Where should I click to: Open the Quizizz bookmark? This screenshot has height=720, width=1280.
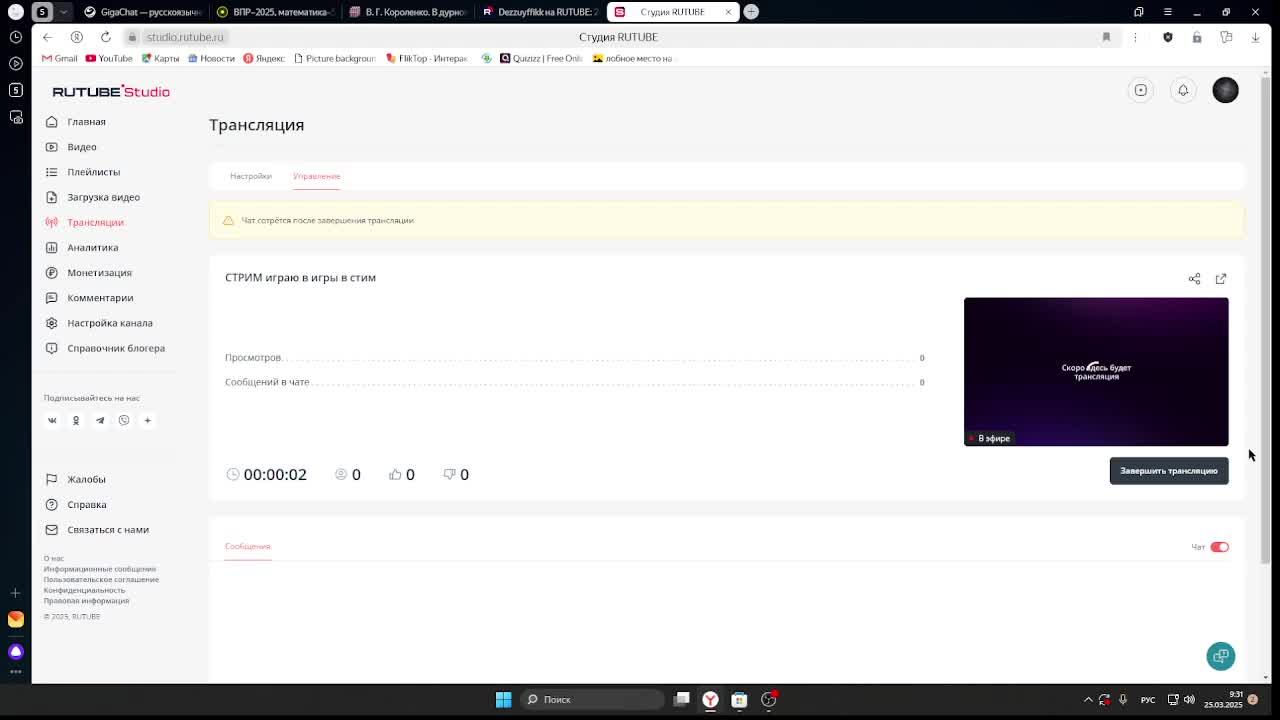(541, 58)
